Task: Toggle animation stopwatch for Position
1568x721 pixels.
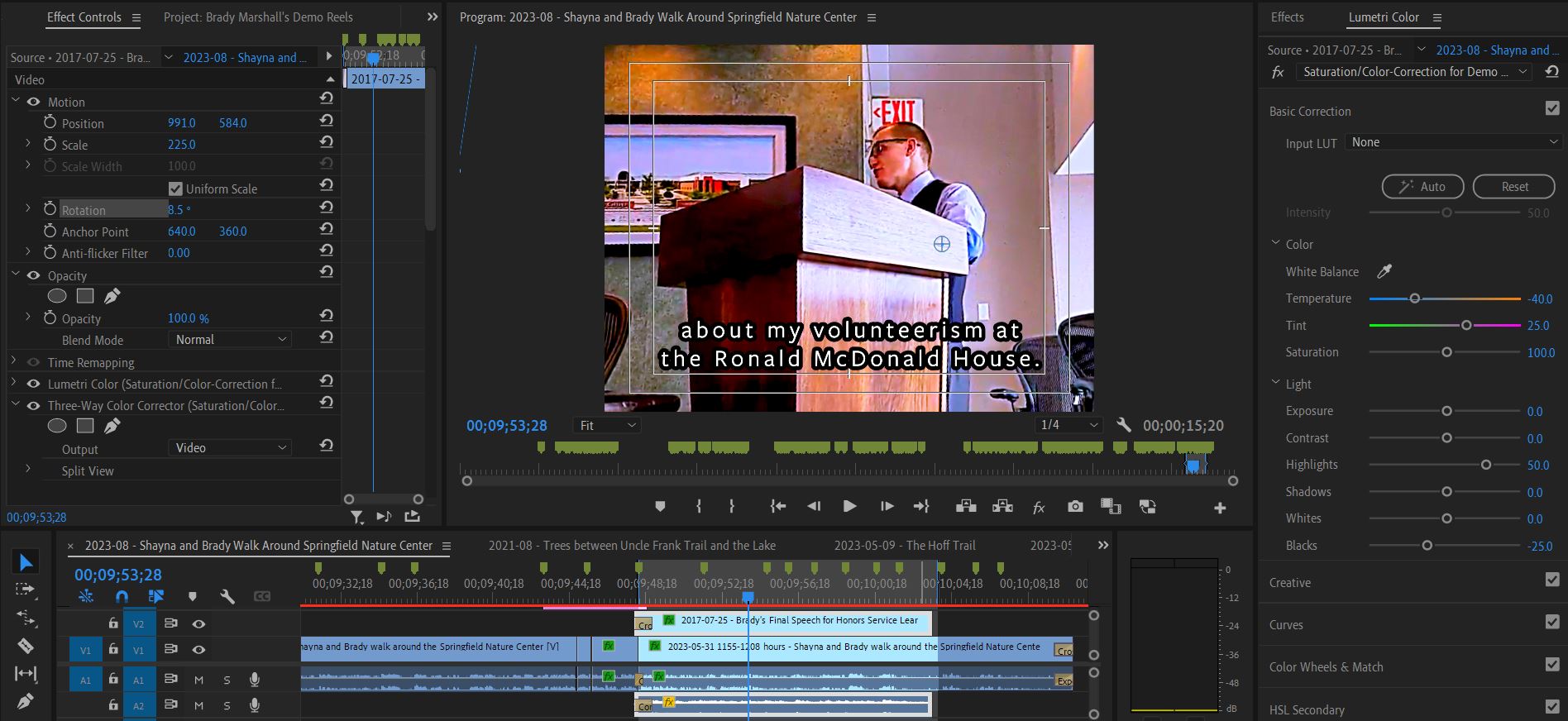Action: [50, 122]
